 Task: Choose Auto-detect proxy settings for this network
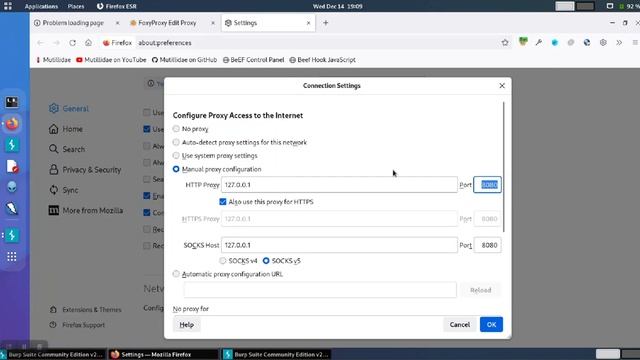coord(176,142)
